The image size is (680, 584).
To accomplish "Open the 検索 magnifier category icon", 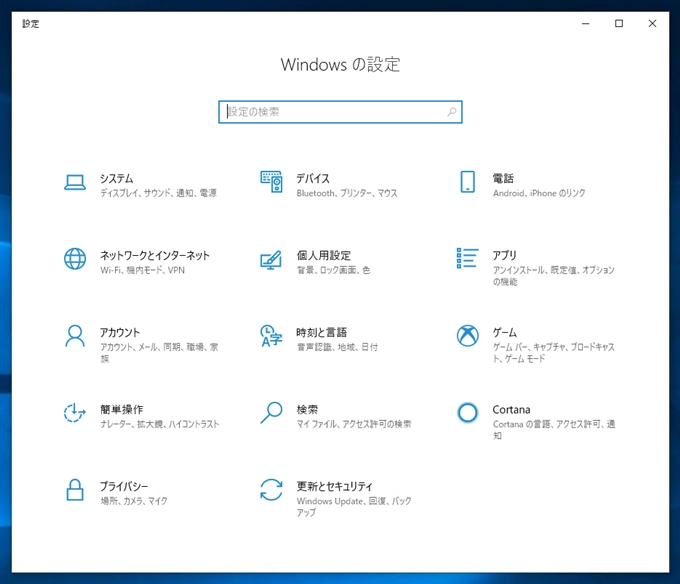I will point(271,413).
